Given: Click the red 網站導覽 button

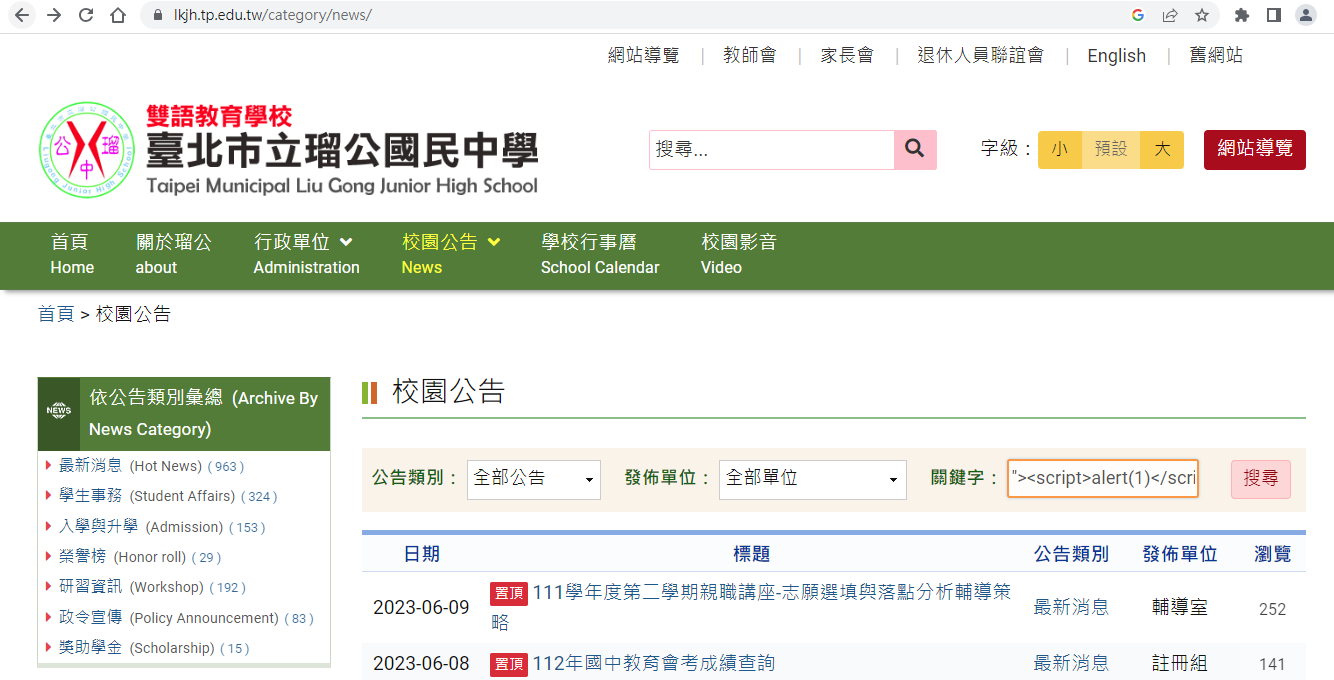Looking at the screenshot, I should [x=1255, y=149].
